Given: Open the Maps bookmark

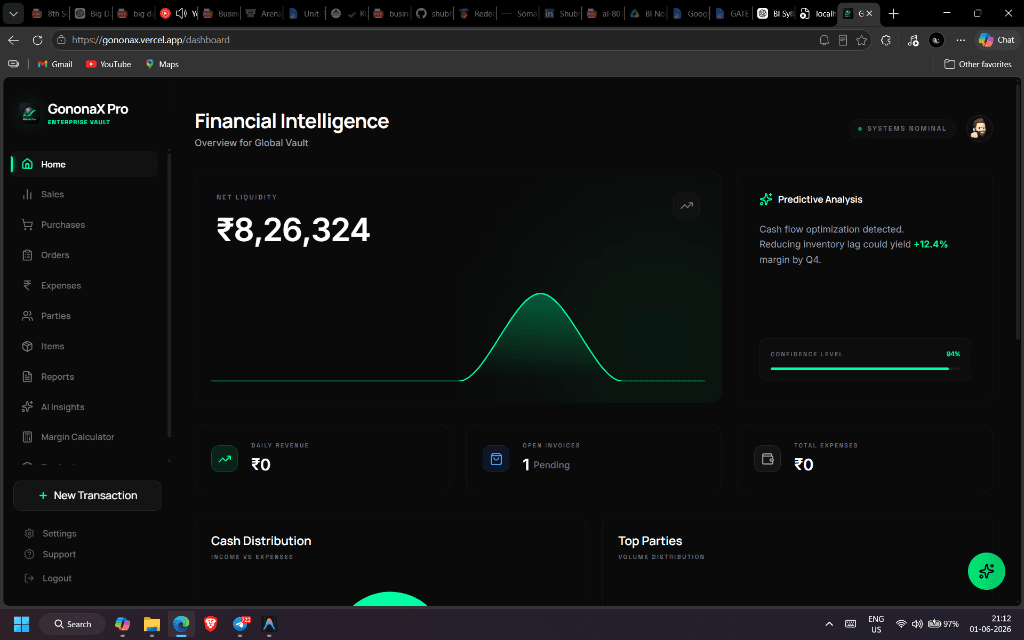Looking at the screenshot, I should click(162, 64).
